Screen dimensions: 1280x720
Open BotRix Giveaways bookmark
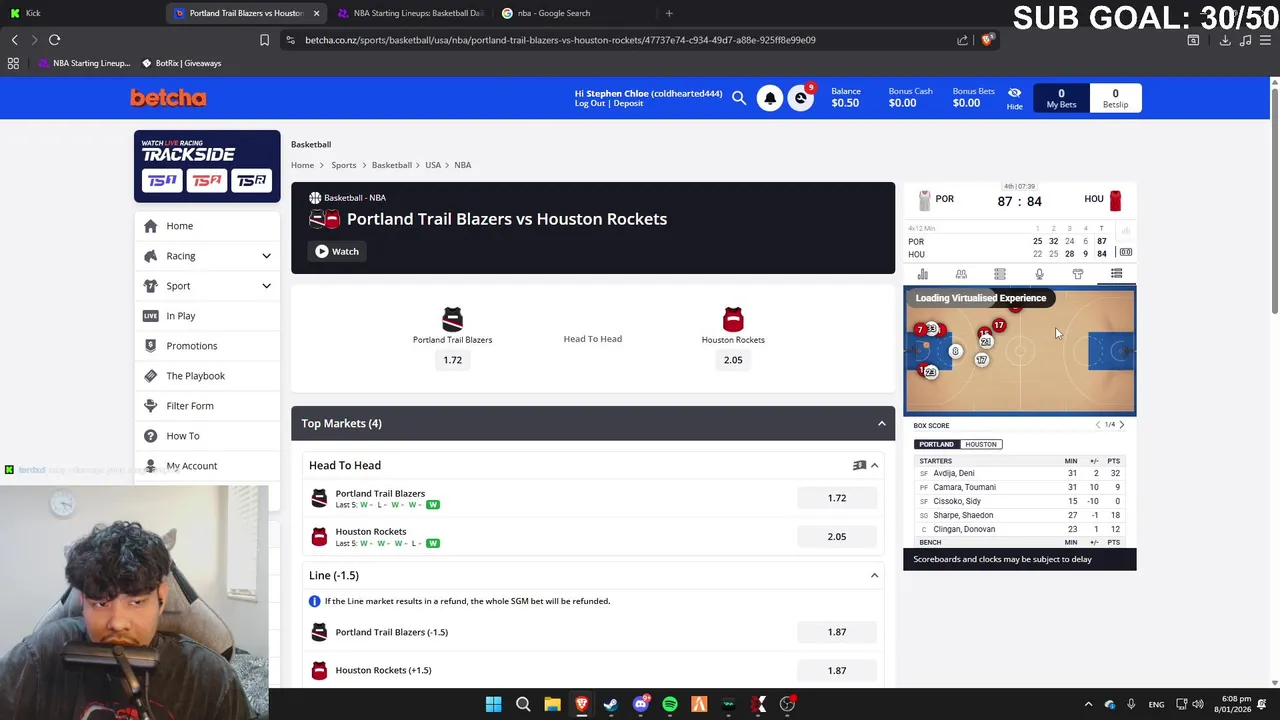click(x=181, y=63)
